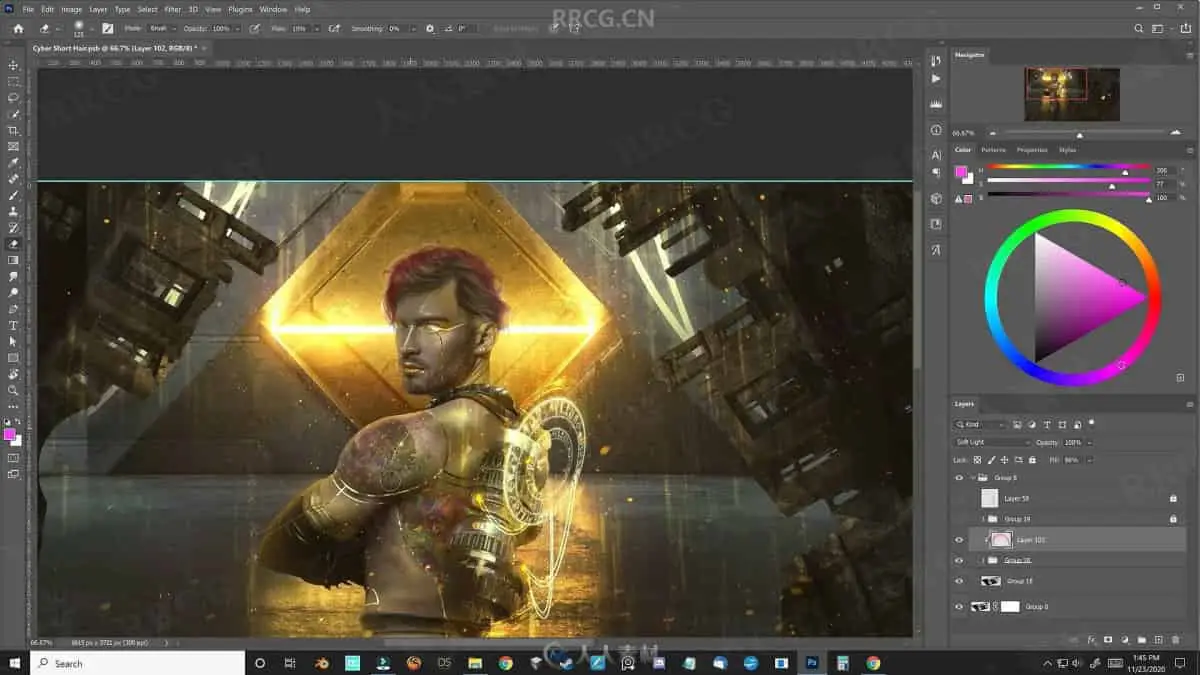Select the Crop tool
This screenshot has width=1200, height=675.
13,130
